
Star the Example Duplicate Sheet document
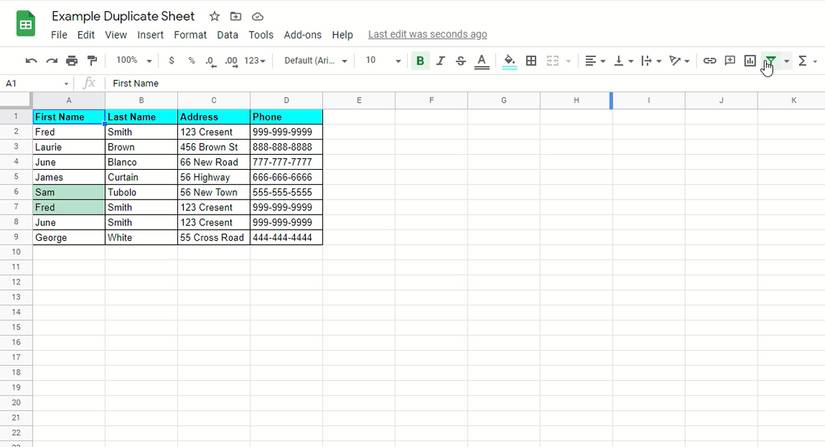click(214, 16)
